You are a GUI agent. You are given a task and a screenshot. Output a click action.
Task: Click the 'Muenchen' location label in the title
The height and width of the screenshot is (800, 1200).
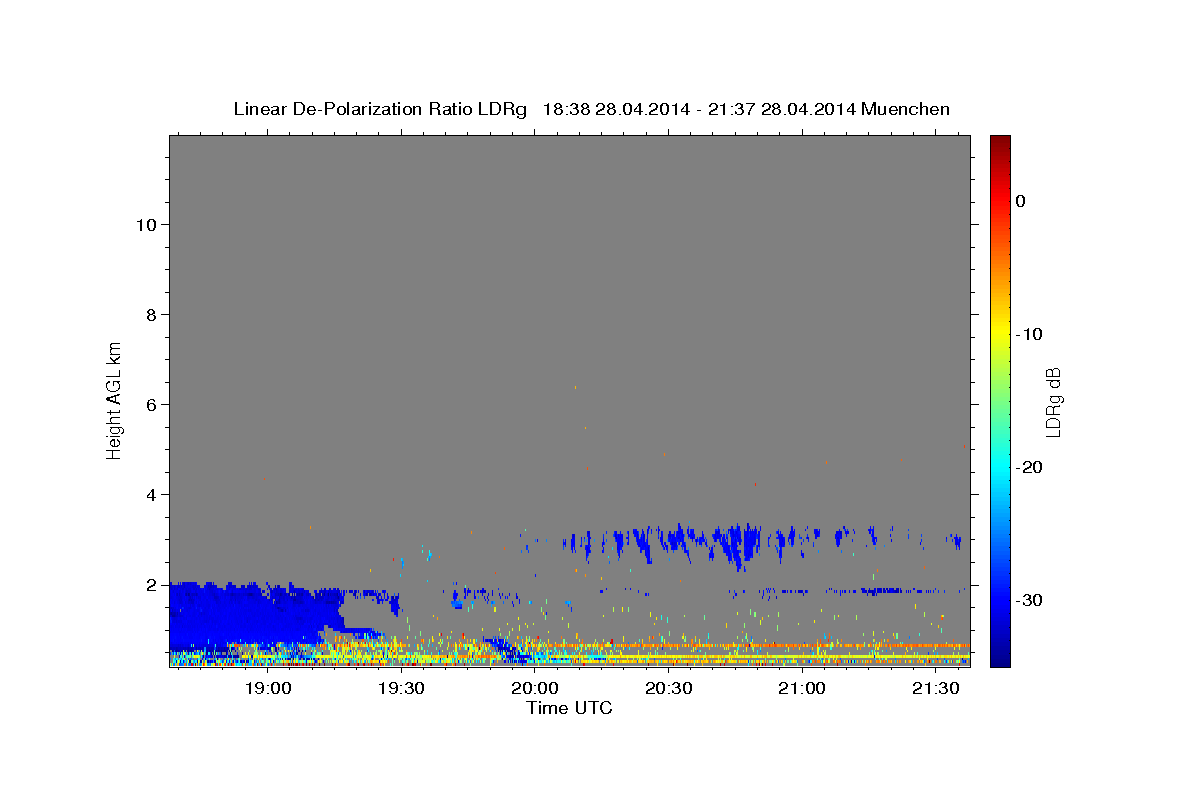[907, 109]
